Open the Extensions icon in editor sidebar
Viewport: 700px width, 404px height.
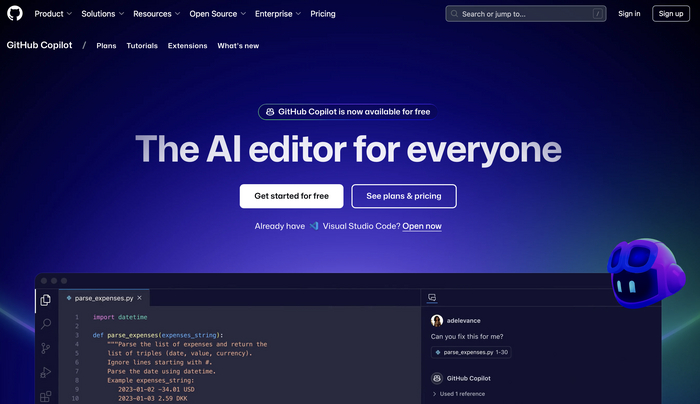pyautogui.click(x=46, y=396)
